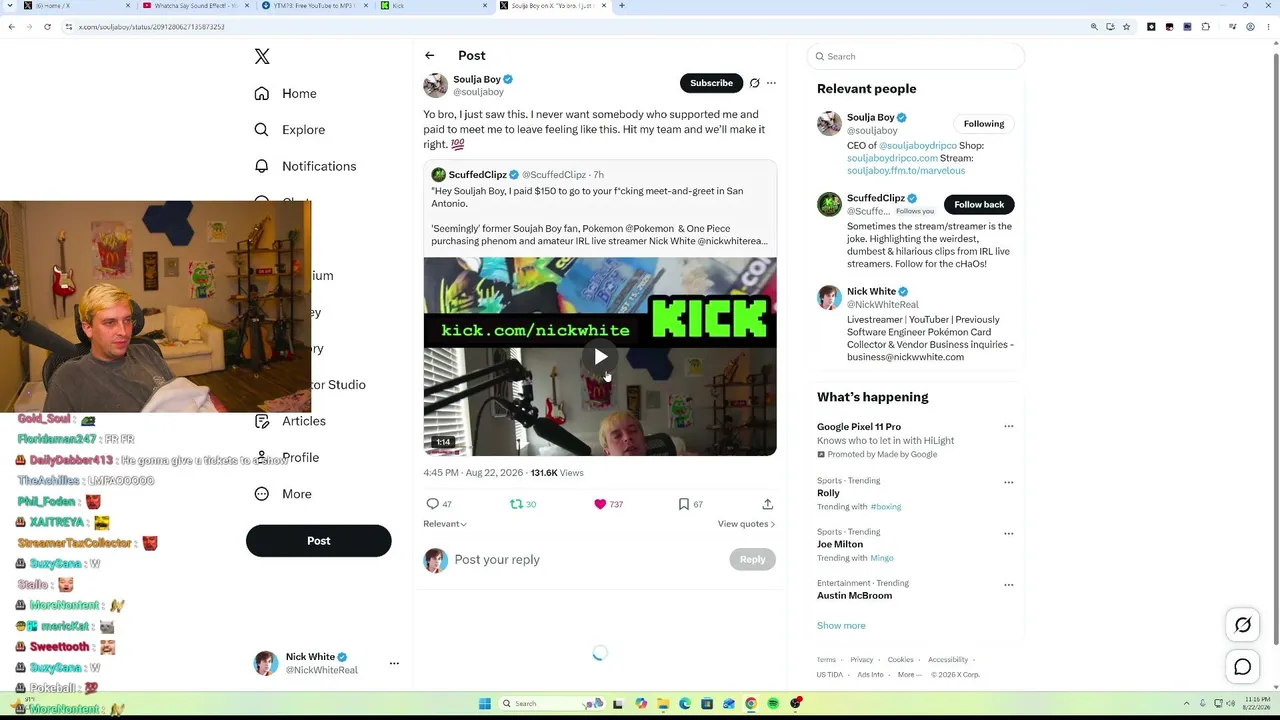
Task: Click the #boxing hashtag link
Action: [885, 507]
